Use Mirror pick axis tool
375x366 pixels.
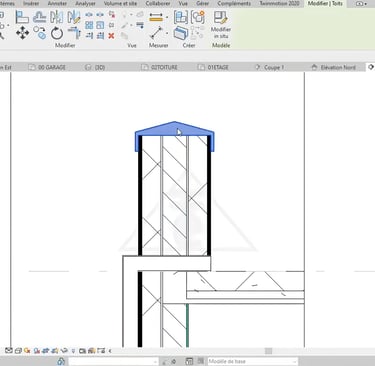[x=57, y=17]
